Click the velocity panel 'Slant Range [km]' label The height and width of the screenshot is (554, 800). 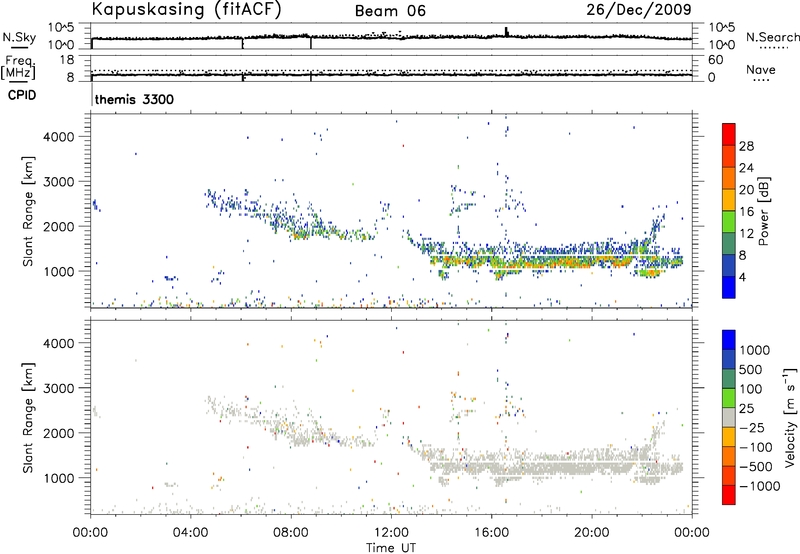[x=28, y=418]
